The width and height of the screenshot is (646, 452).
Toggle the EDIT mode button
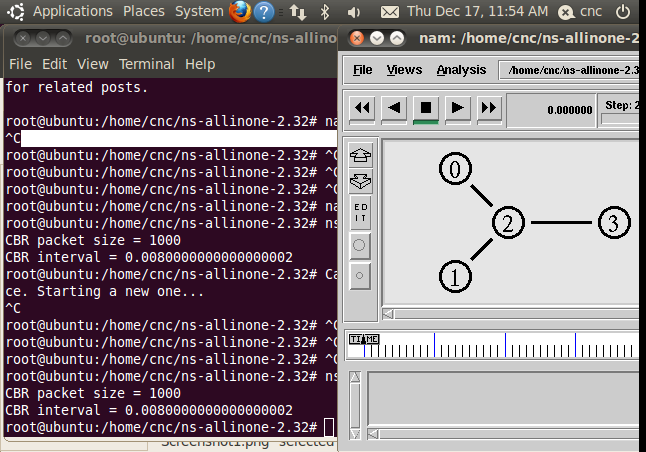(x=360, y=213)
